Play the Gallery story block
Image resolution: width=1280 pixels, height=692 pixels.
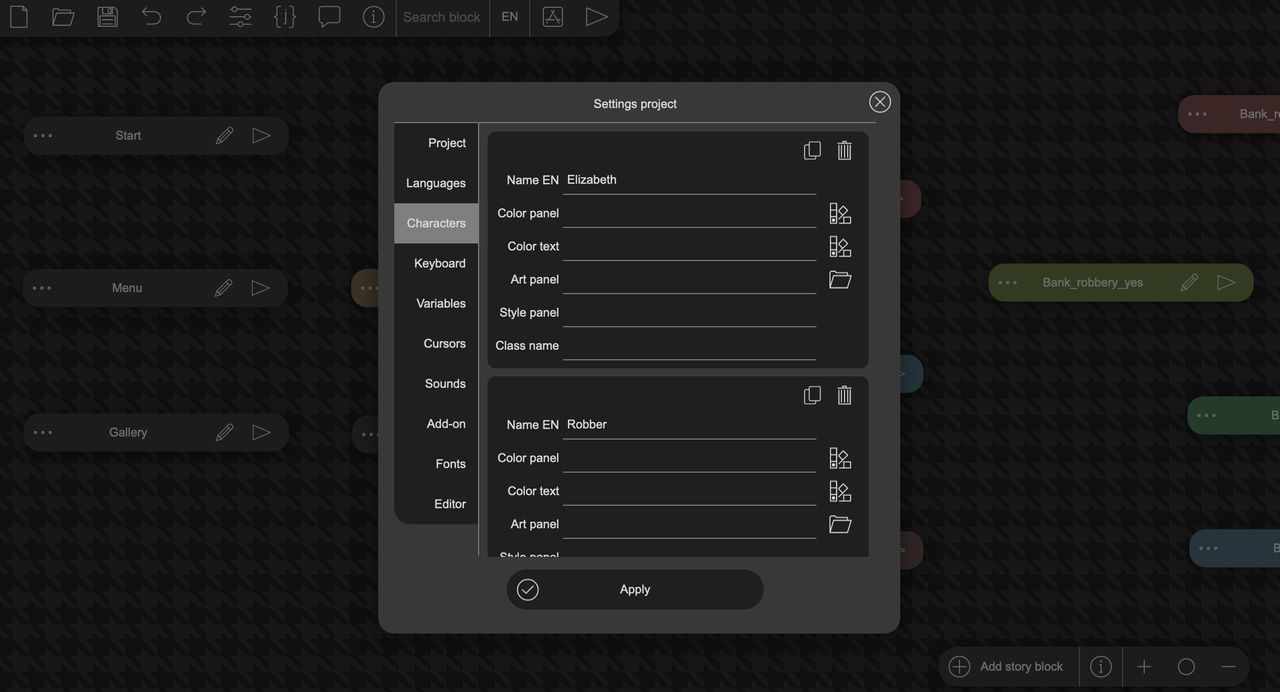coord(261,432)
